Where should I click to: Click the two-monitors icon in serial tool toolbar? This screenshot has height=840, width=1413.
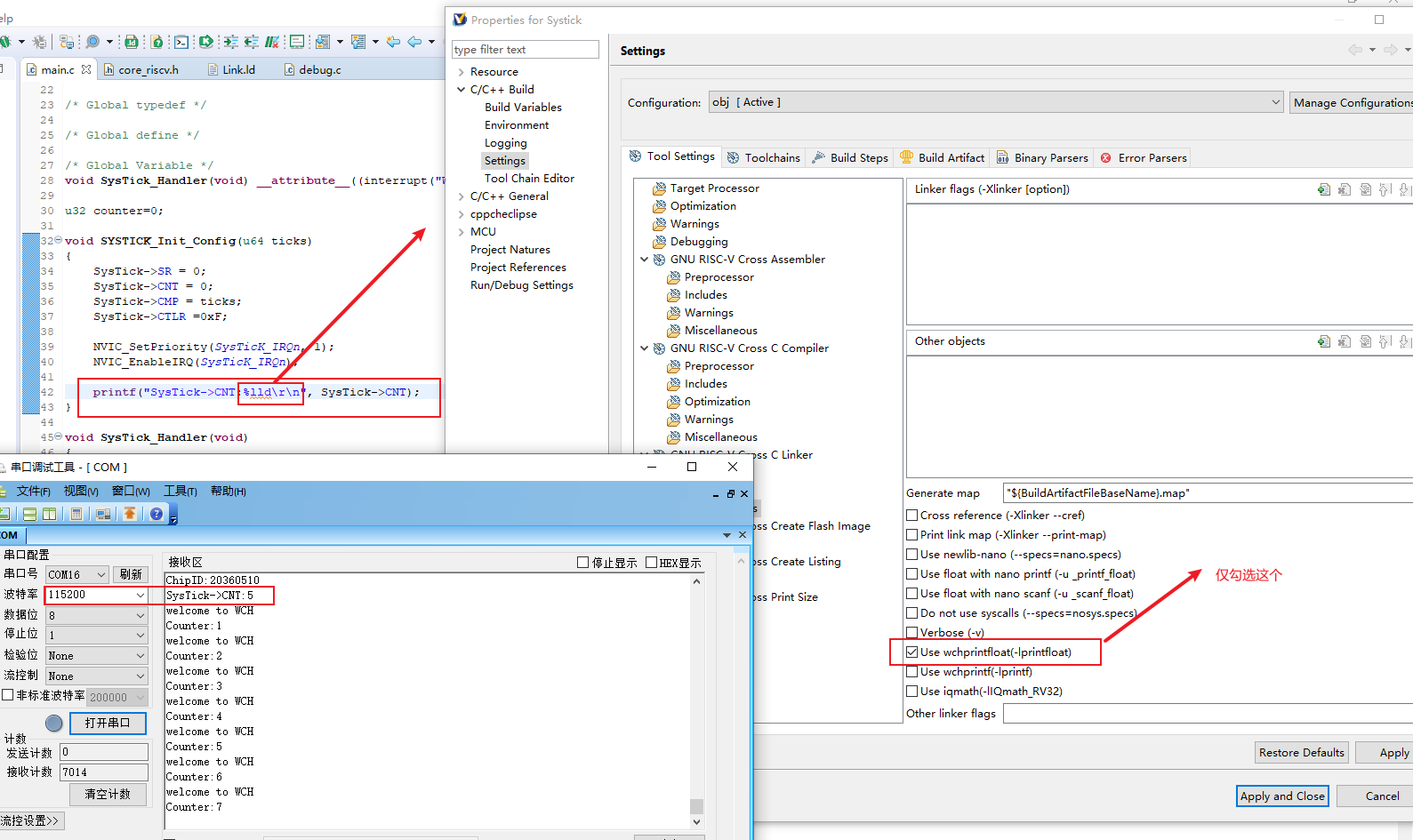coord(103,514)
